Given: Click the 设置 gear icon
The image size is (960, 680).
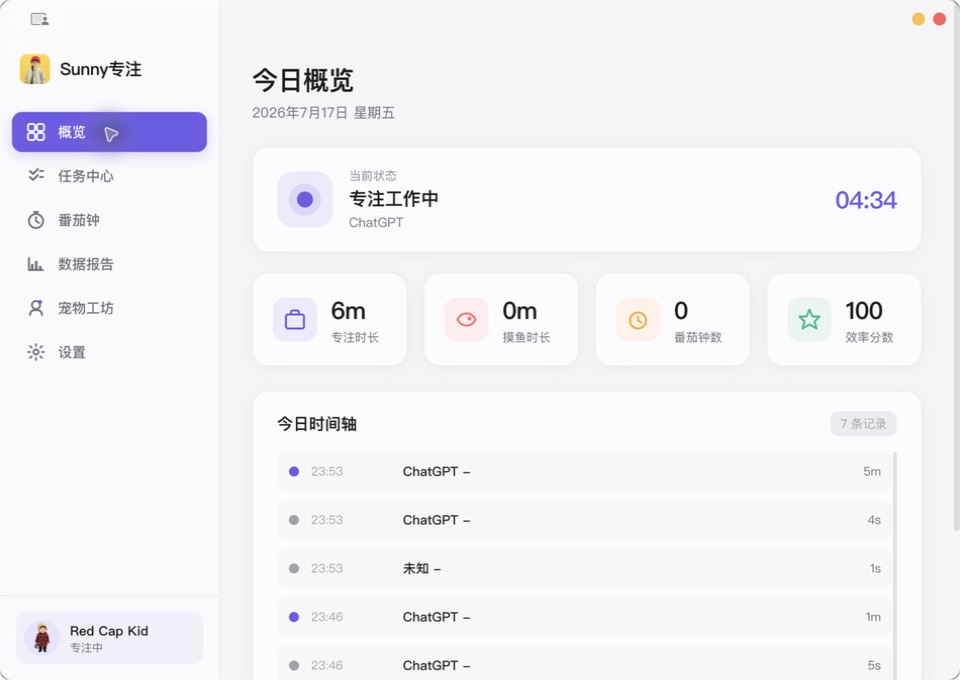Looking at the screenshot, I should [36, 352].
